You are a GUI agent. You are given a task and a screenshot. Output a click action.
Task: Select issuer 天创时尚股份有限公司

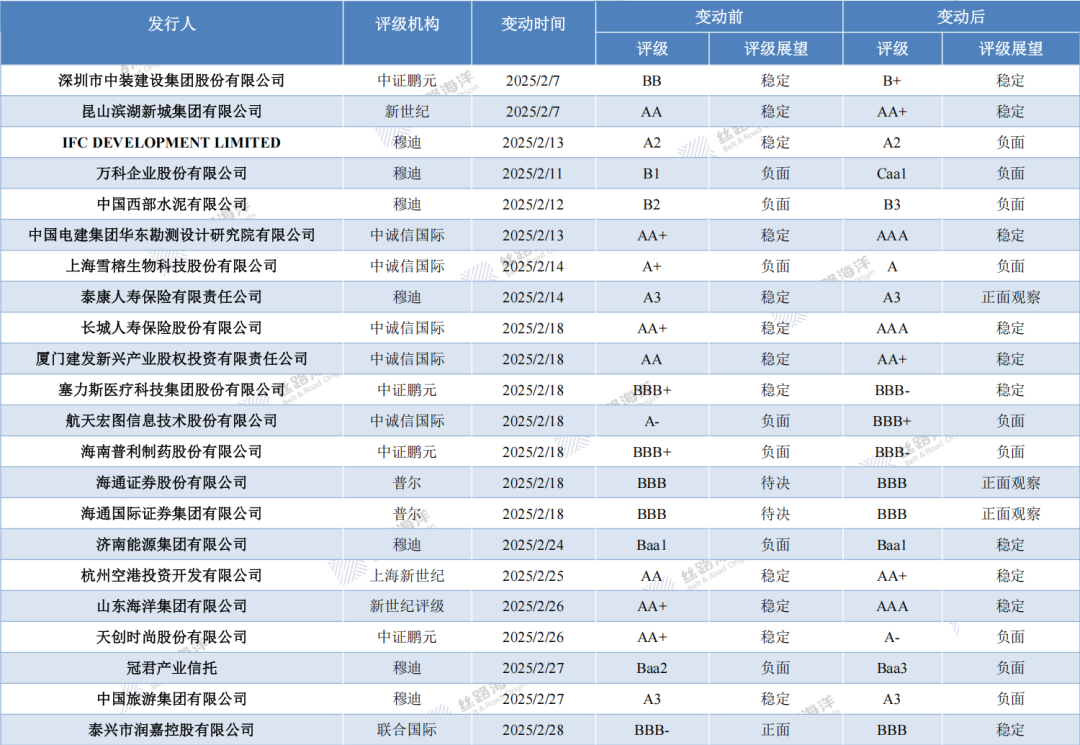172,637
